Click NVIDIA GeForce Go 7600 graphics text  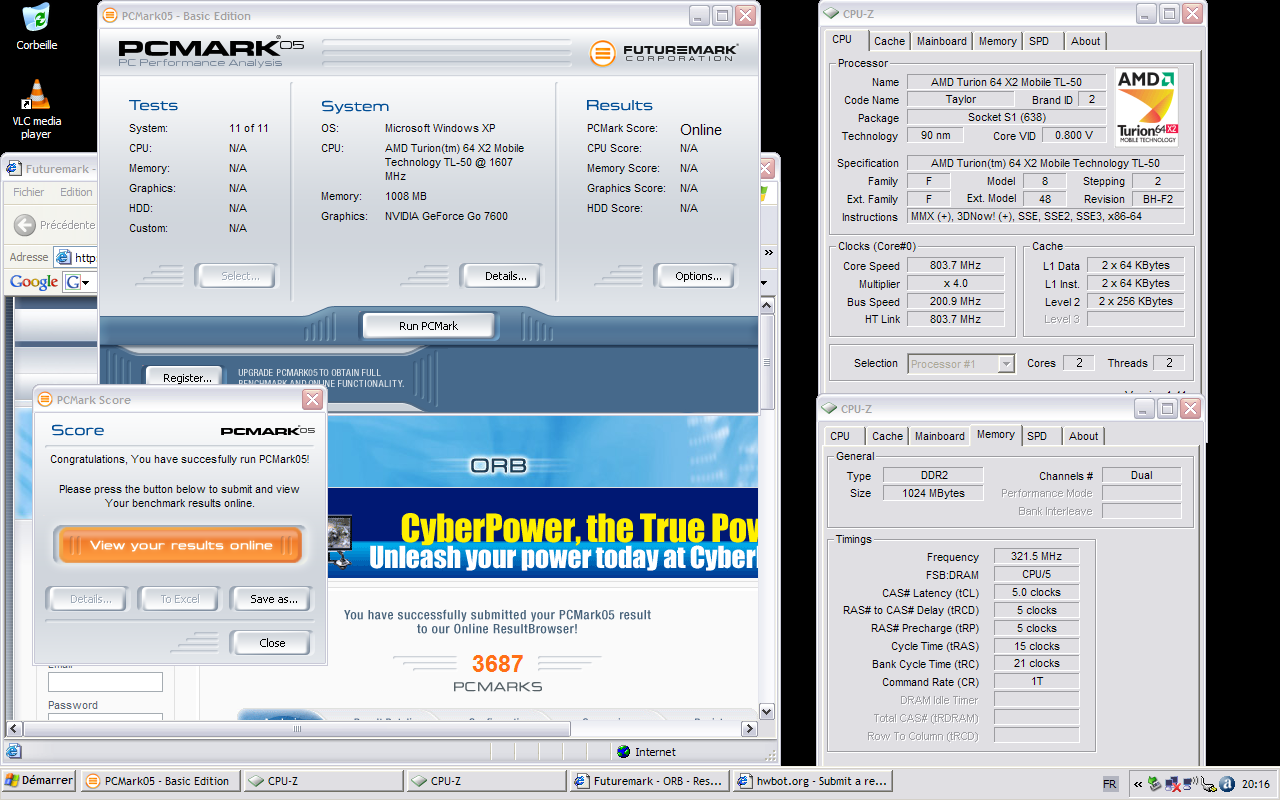click(x=446, y=216)
